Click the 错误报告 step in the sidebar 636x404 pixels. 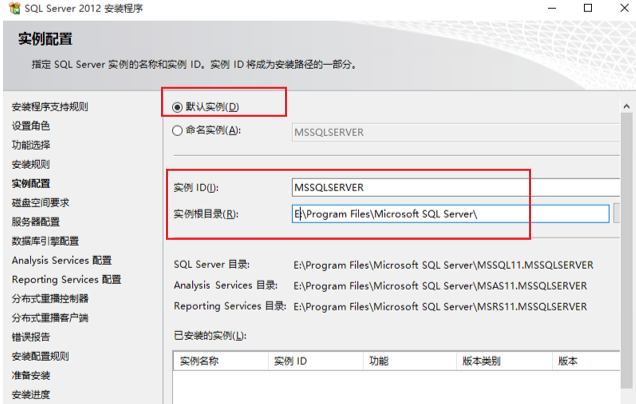click(x=31, y=337)
